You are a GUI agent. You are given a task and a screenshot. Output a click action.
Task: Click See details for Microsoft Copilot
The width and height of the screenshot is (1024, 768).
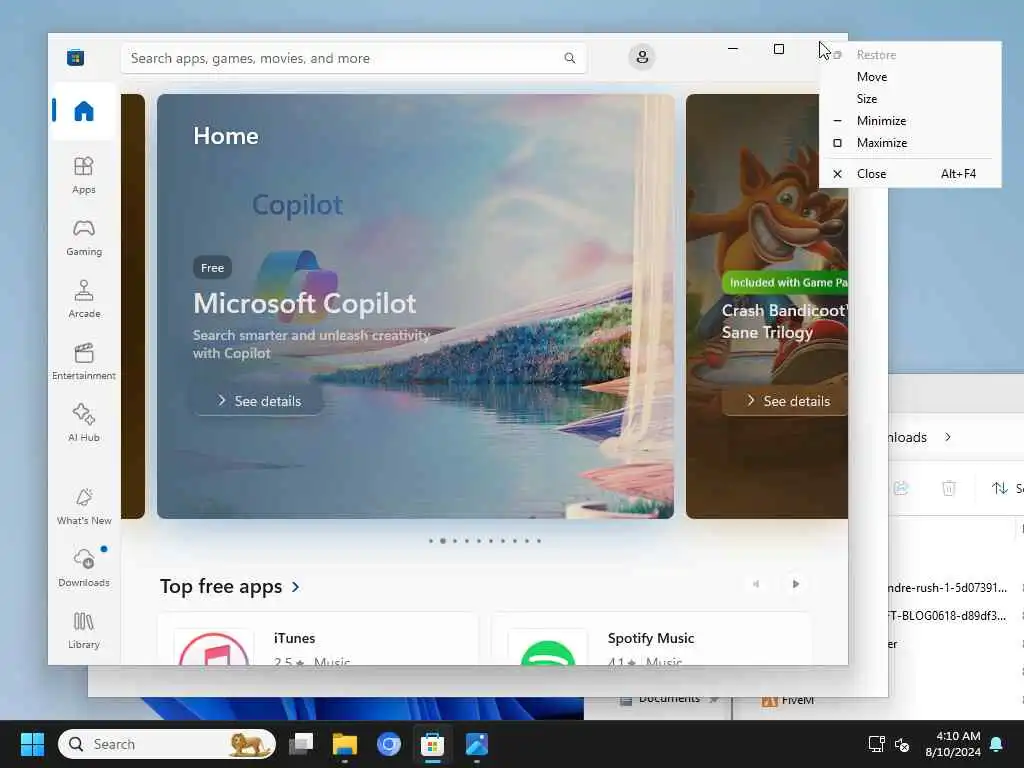[x=259, y=401]
